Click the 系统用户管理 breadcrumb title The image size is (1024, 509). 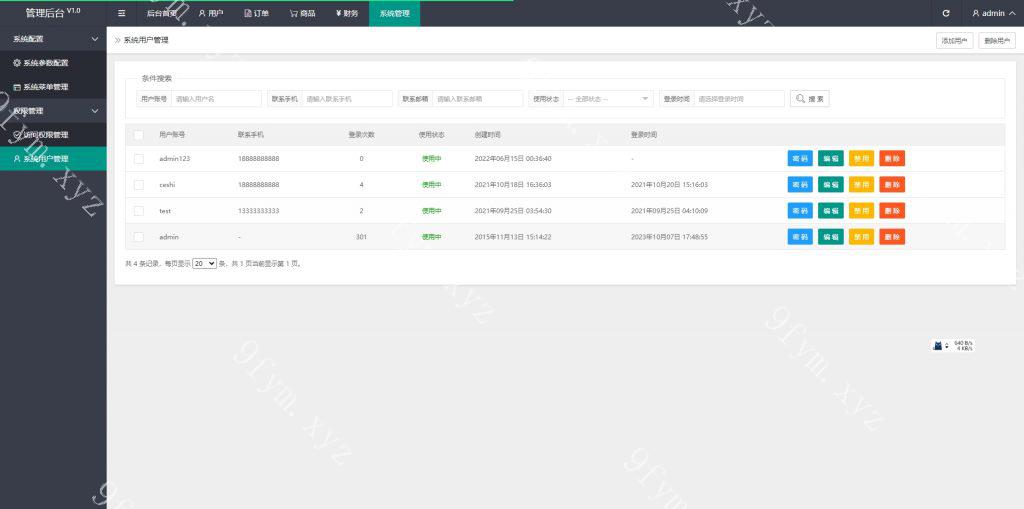pyautogui.click(x=146, y=41)
